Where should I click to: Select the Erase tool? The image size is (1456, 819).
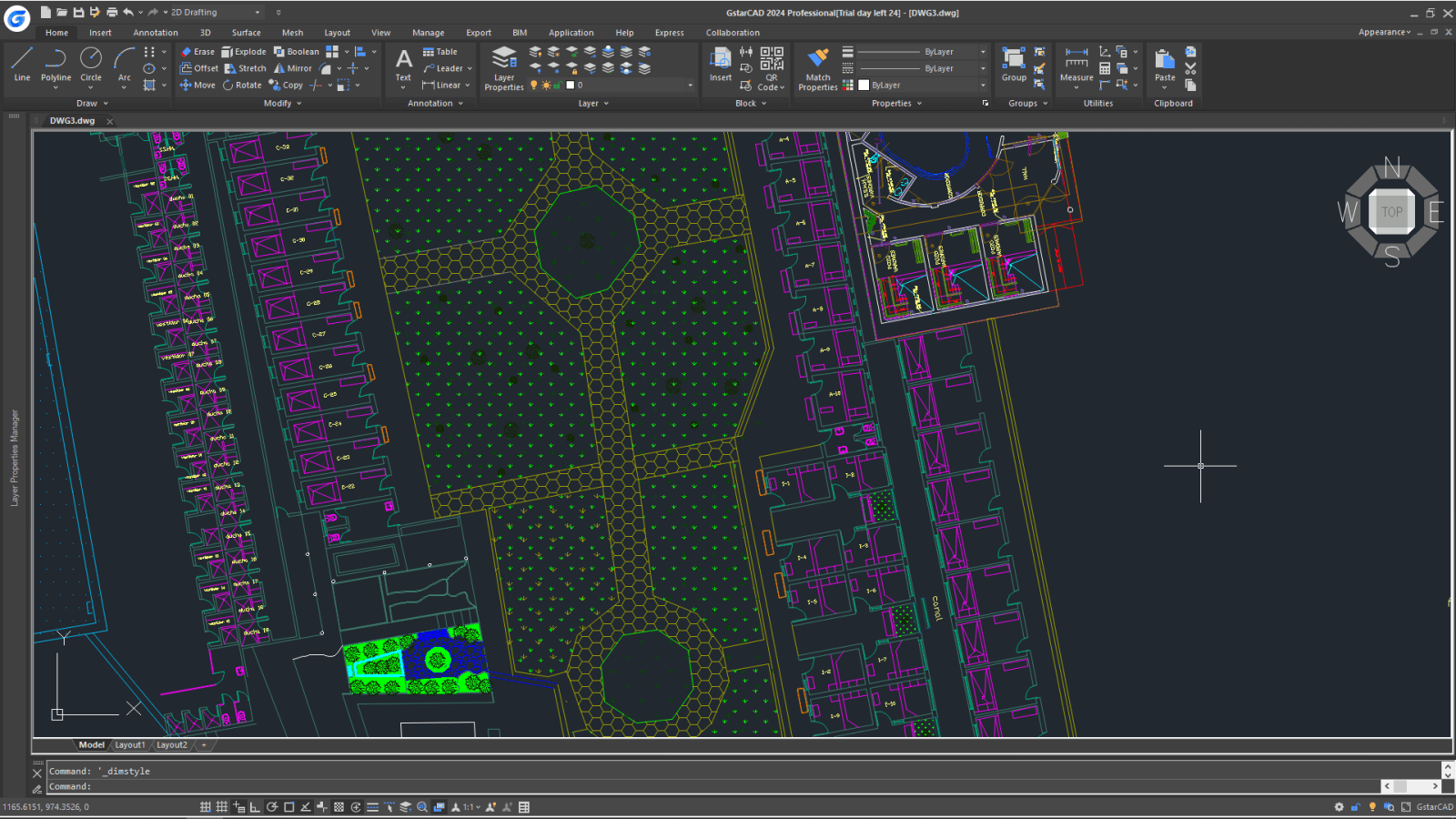[197, 51]
